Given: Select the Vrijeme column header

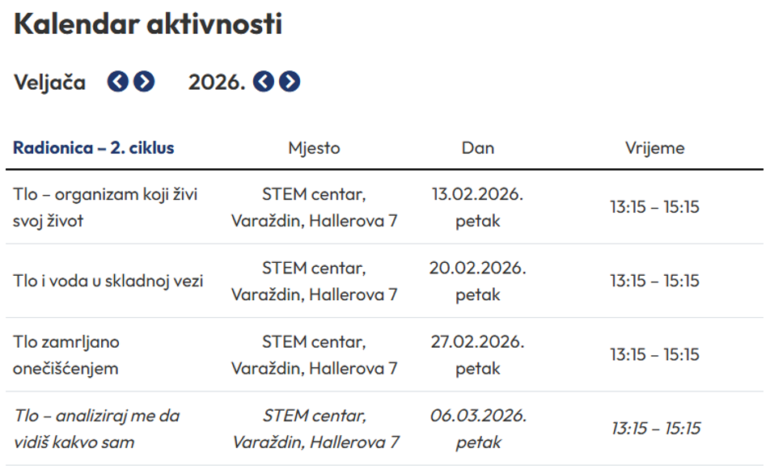Looking at the screenshot, I should click(655, 148).
